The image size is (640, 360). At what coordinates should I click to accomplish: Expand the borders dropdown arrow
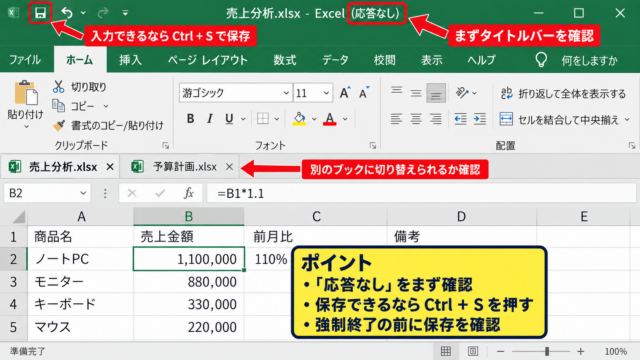pyautogui.click(x=277, y=119)
